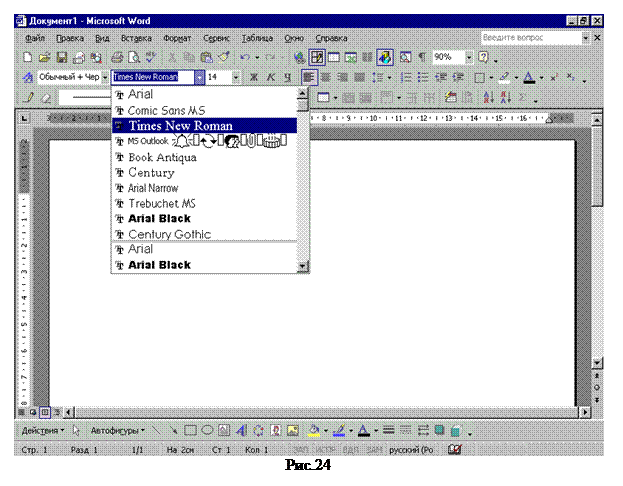The height and width of the screenshot is (486, 623).
Task: Open Действия menu on Drawing toolbar
Action: click(43, 430)
